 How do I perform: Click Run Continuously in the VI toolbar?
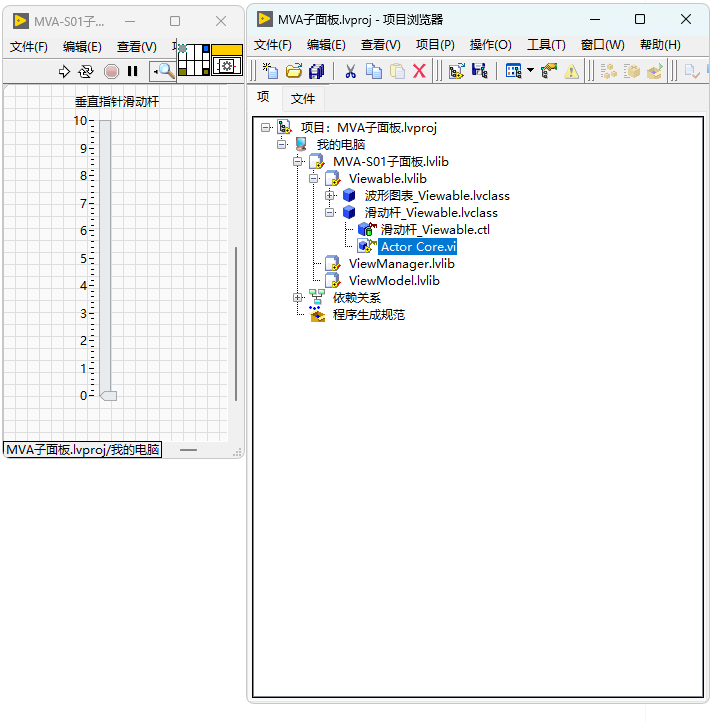(x=86, y=71)
